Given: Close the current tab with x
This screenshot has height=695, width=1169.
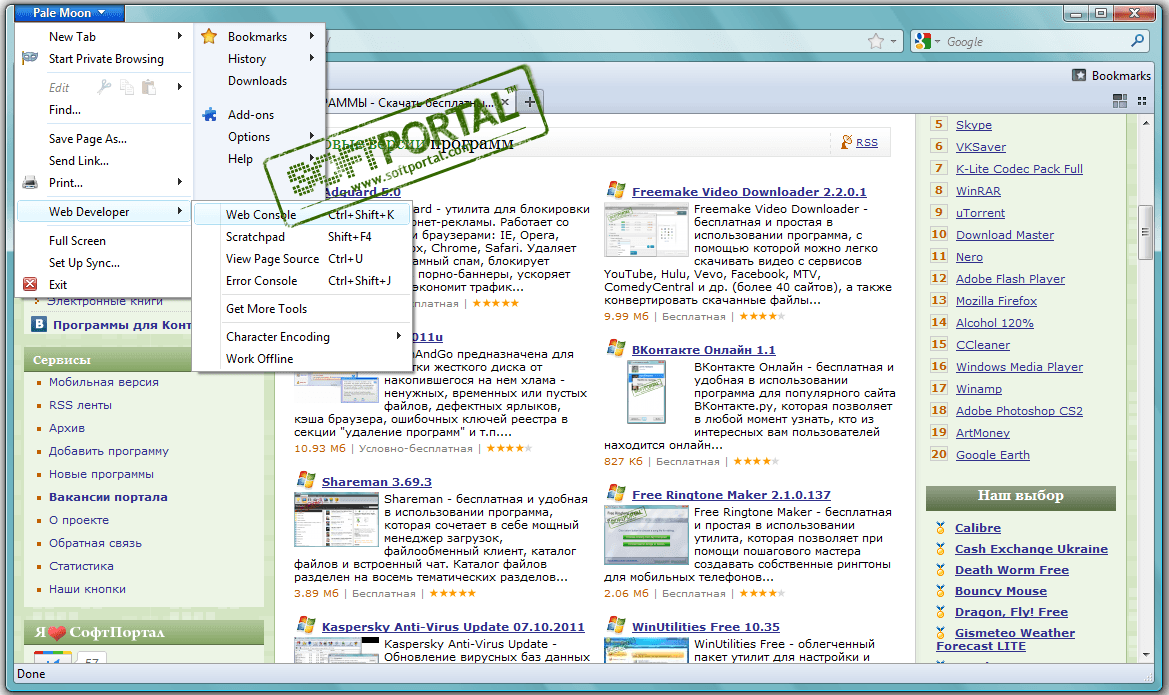Looking at the screenshot, I should [x=505, y=102].
